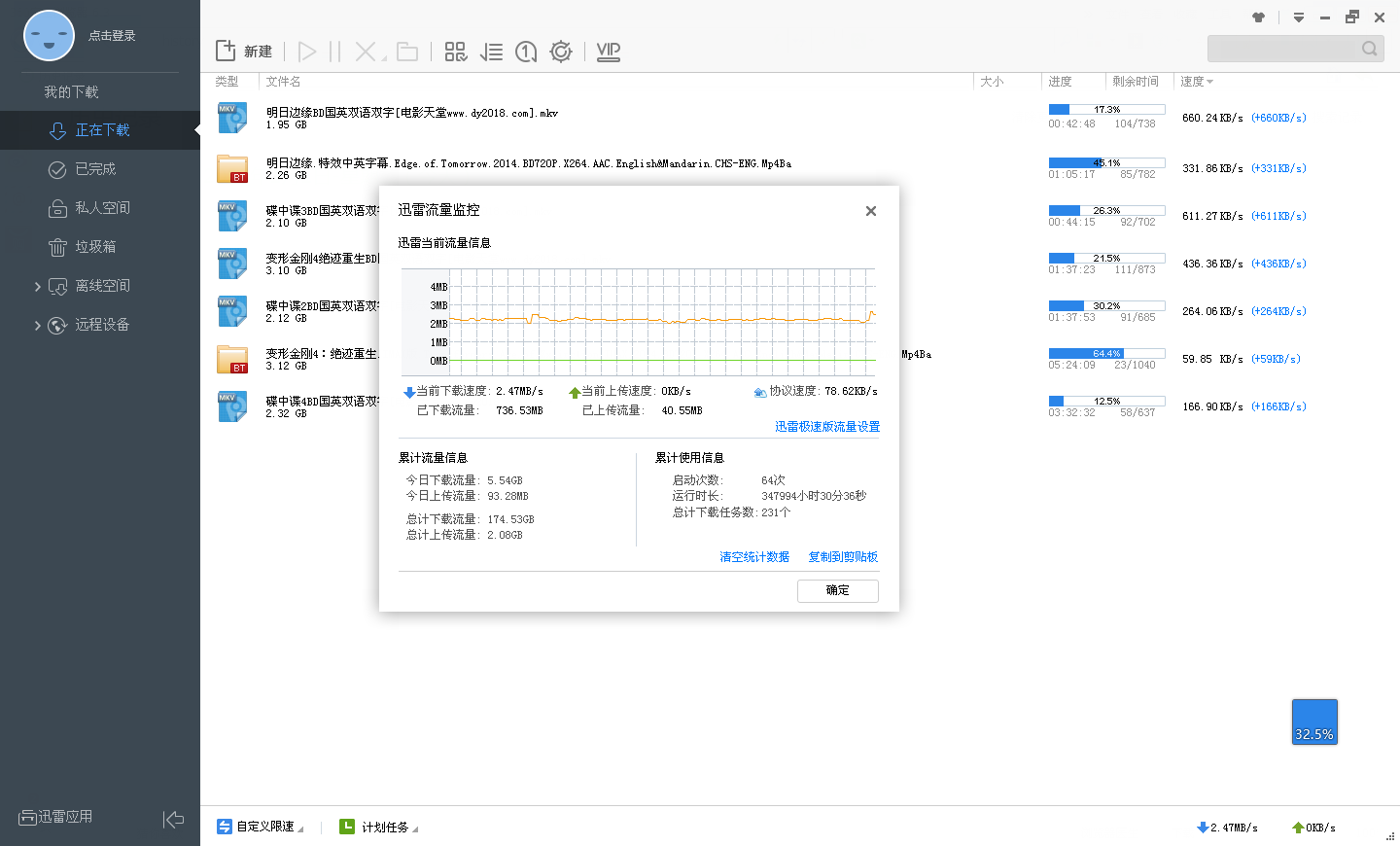Open 计划任务 dropdown in status bar
1400x846 pixels.
[x=379, y=827]
